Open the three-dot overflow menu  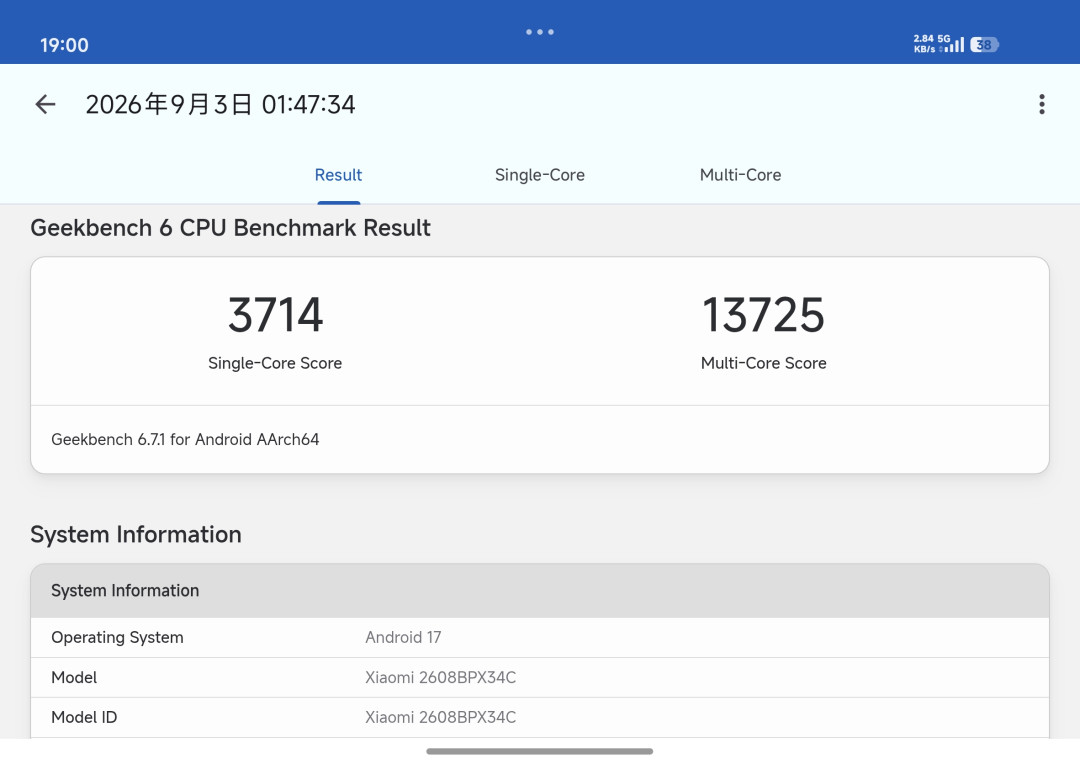1041,104
